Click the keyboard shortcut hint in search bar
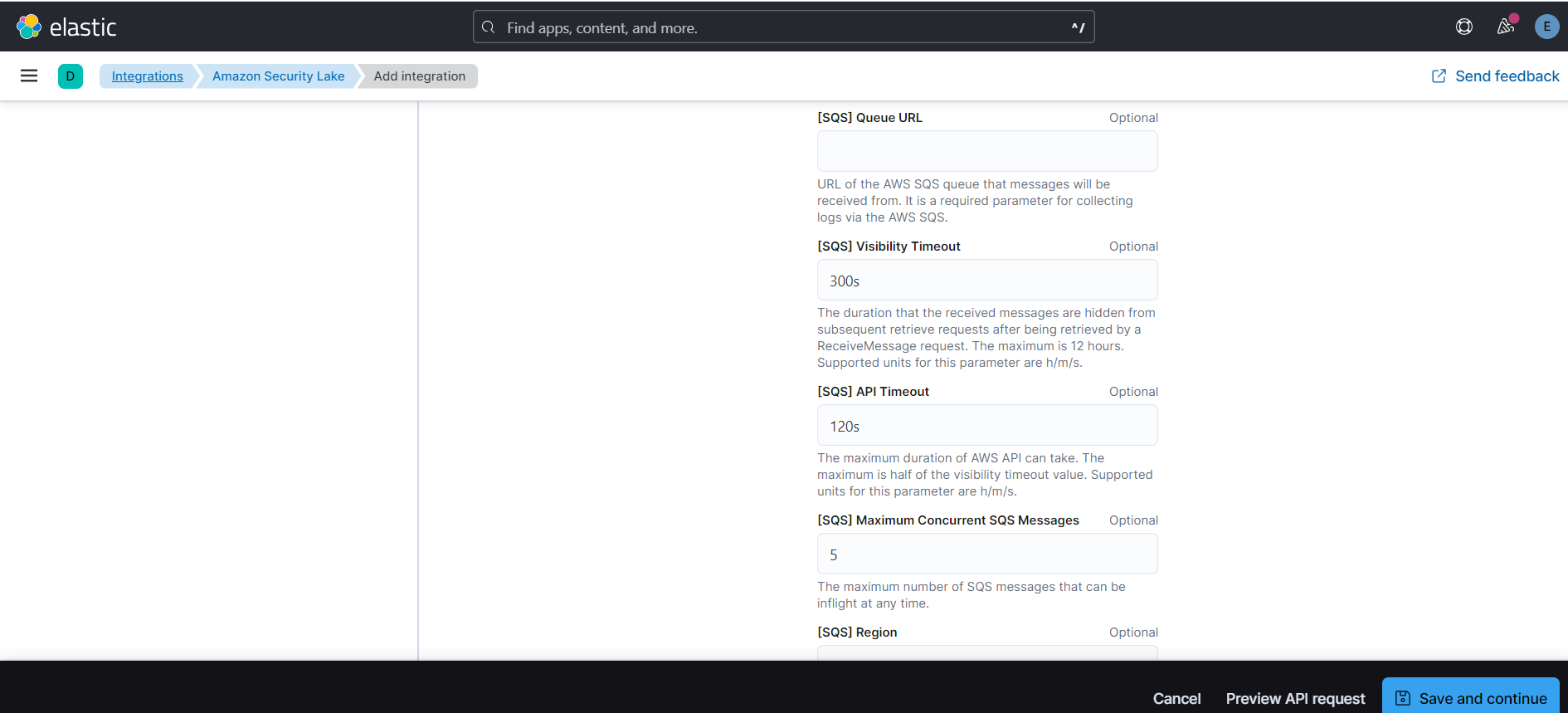The image size is (1568, 713). pyautogui.click(x=1078, y=27)
